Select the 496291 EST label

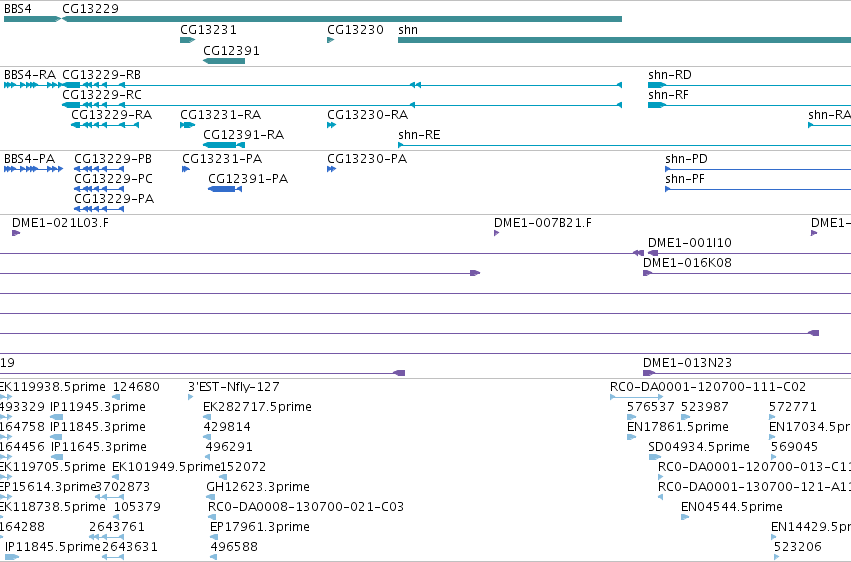click(229, 447)
